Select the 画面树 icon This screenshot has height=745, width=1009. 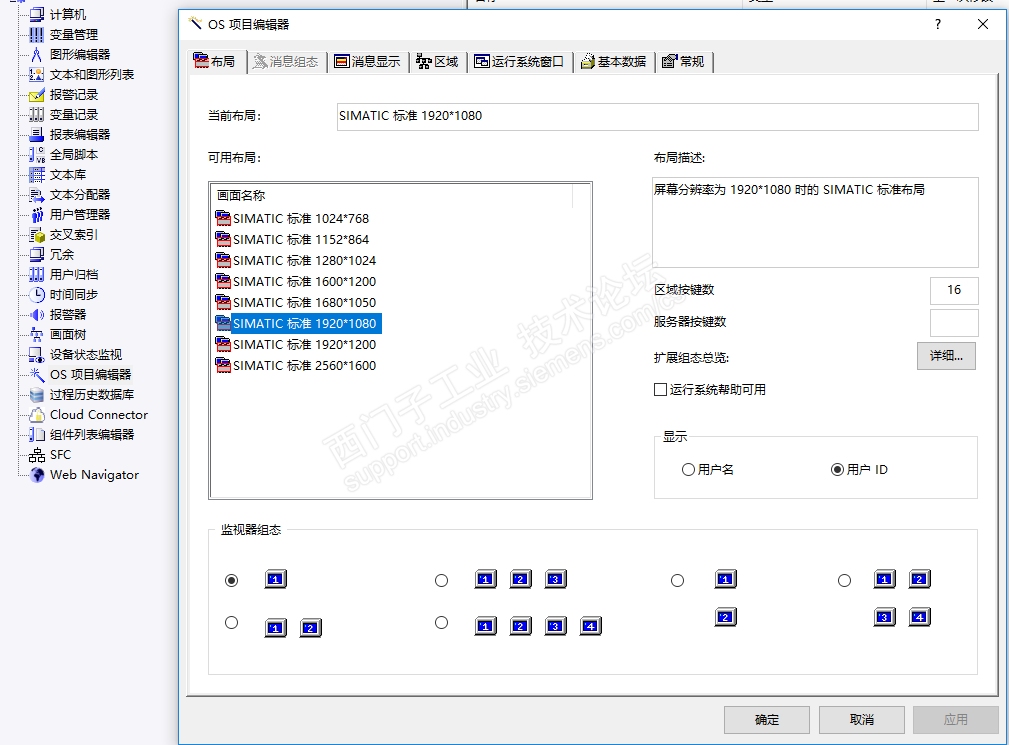tap(37, 335)
